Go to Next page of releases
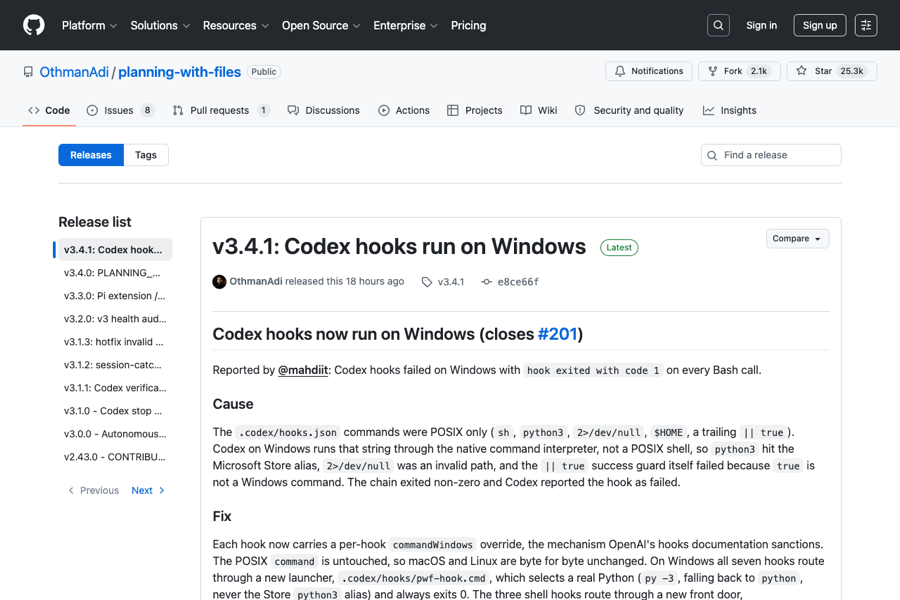Image resolution: width=900 pixels, height=600 pixels. [148, 490]
